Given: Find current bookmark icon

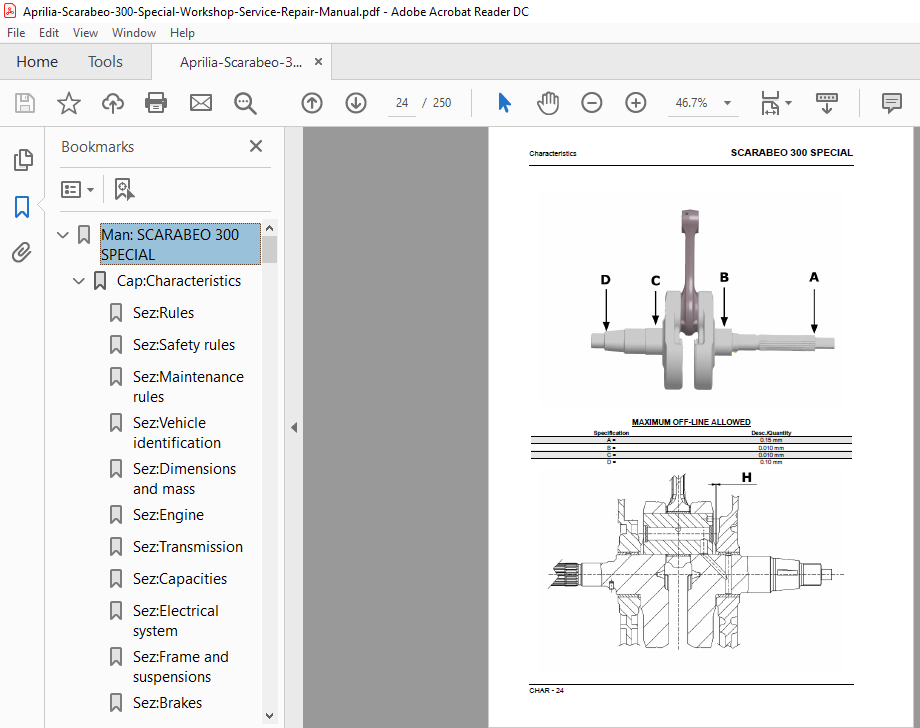Looking at the screenshot, I should pos(124,189).
